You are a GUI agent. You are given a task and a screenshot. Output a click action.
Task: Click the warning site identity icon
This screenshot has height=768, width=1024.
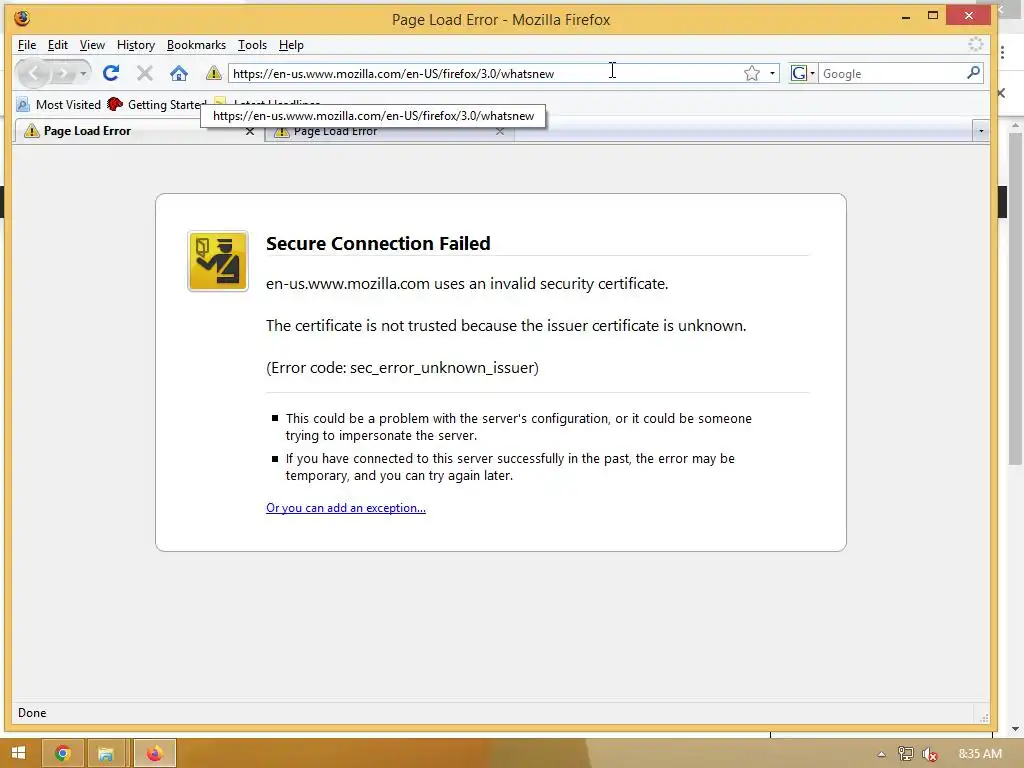point(214,73)
